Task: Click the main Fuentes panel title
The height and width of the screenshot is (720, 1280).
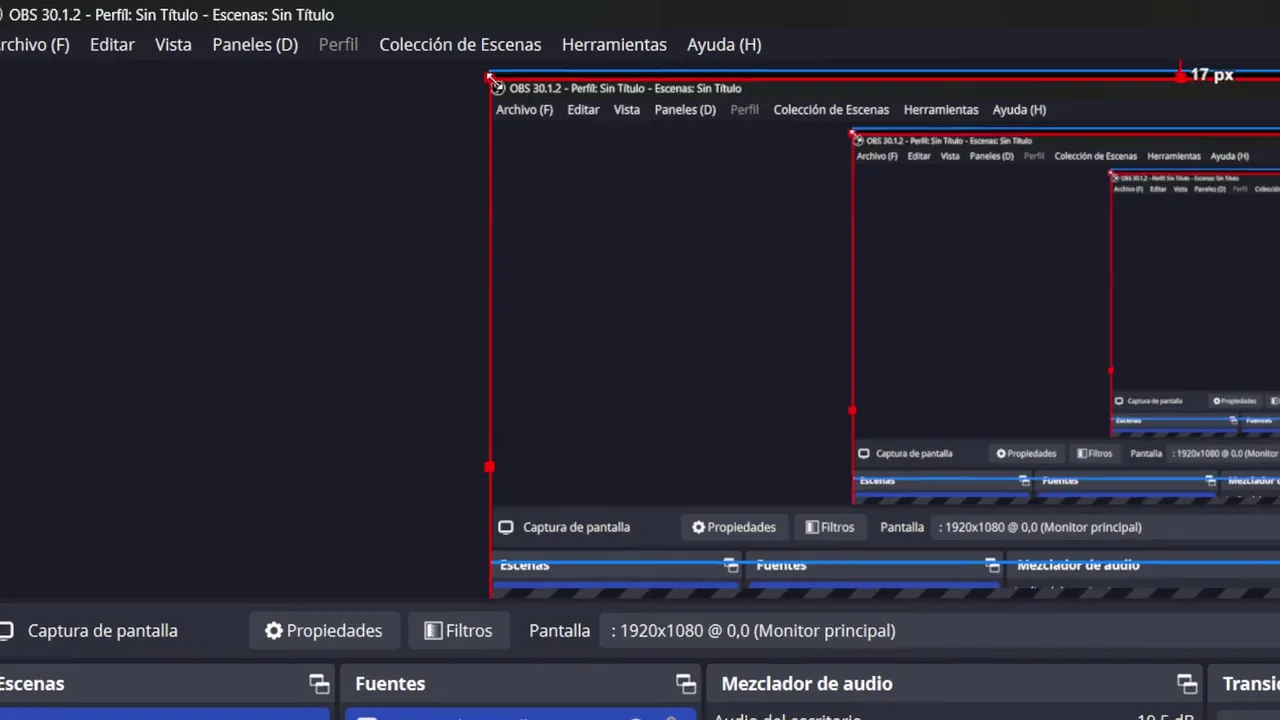Action: click(x=390, y=684)
